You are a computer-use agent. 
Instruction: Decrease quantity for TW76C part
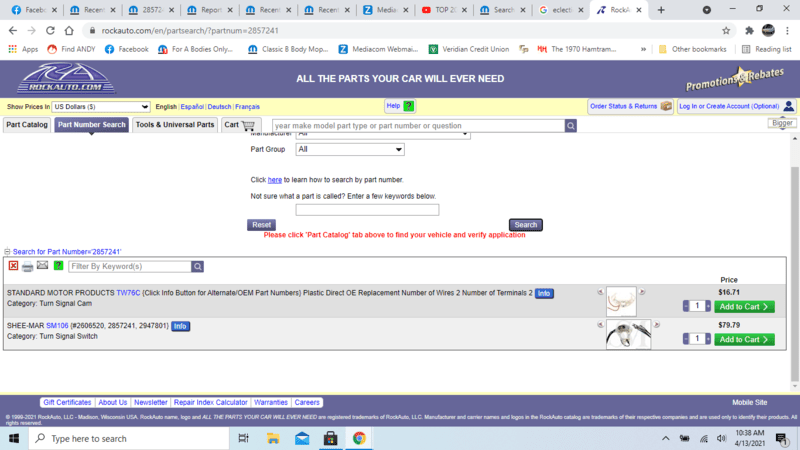[686, 306]
